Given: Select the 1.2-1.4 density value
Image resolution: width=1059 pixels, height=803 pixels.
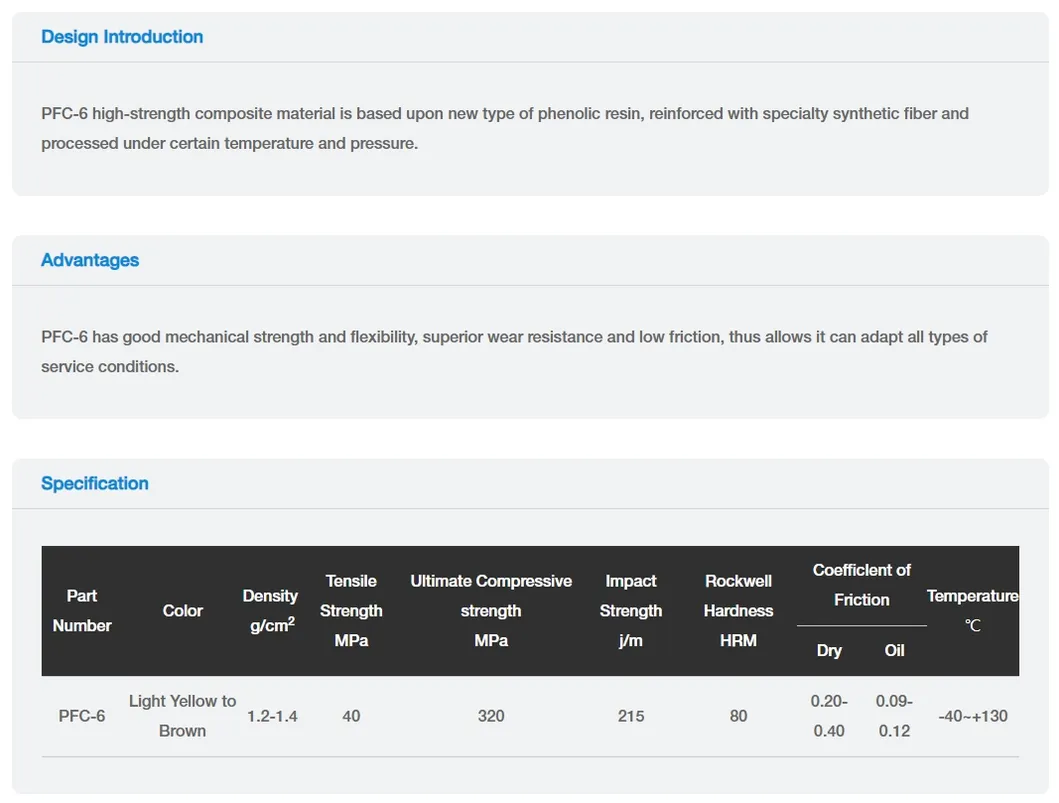Looking at the screenshot, I should click(272, 716).
